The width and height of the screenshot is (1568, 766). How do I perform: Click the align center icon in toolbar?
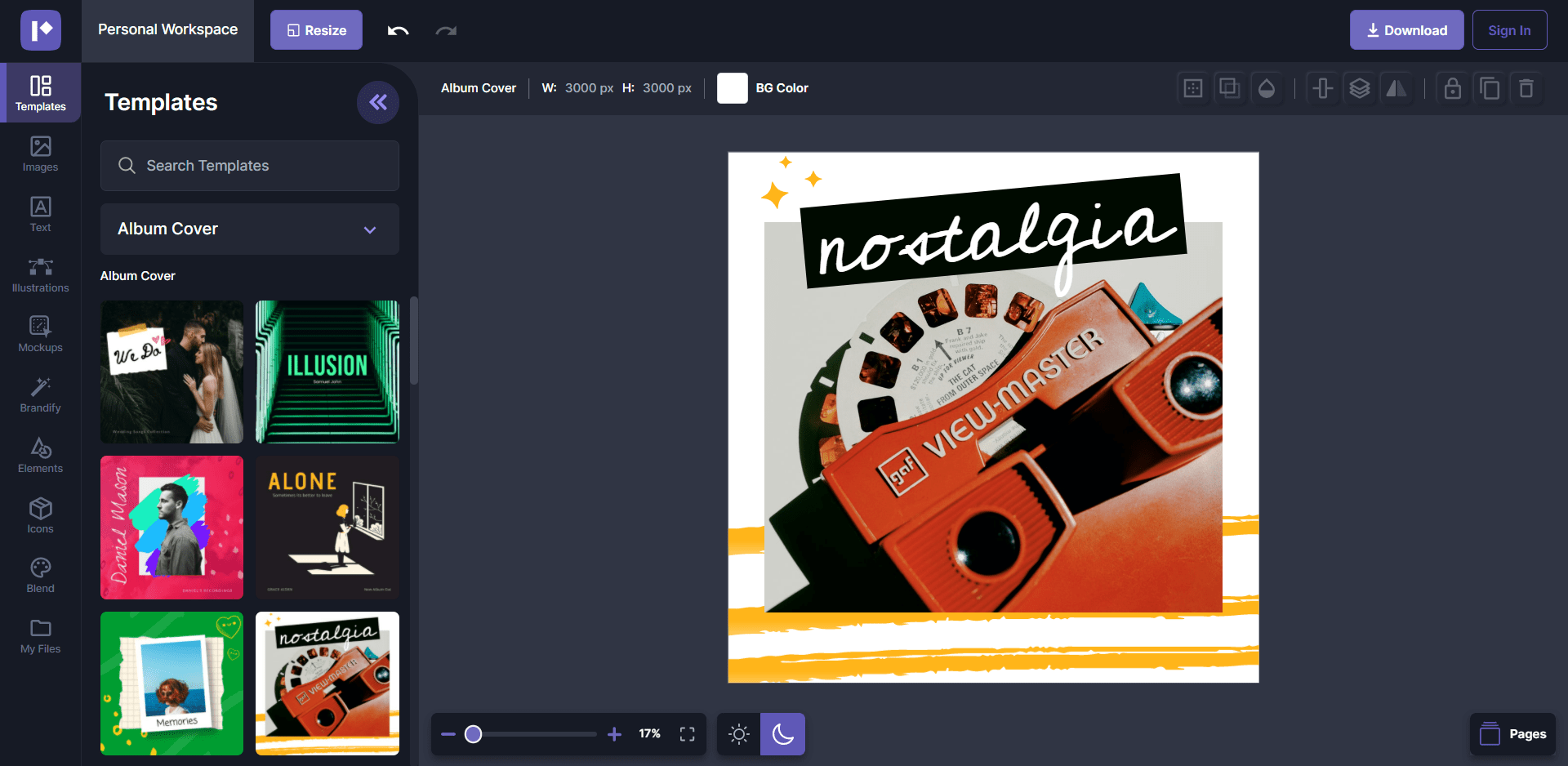(1322, 88)
